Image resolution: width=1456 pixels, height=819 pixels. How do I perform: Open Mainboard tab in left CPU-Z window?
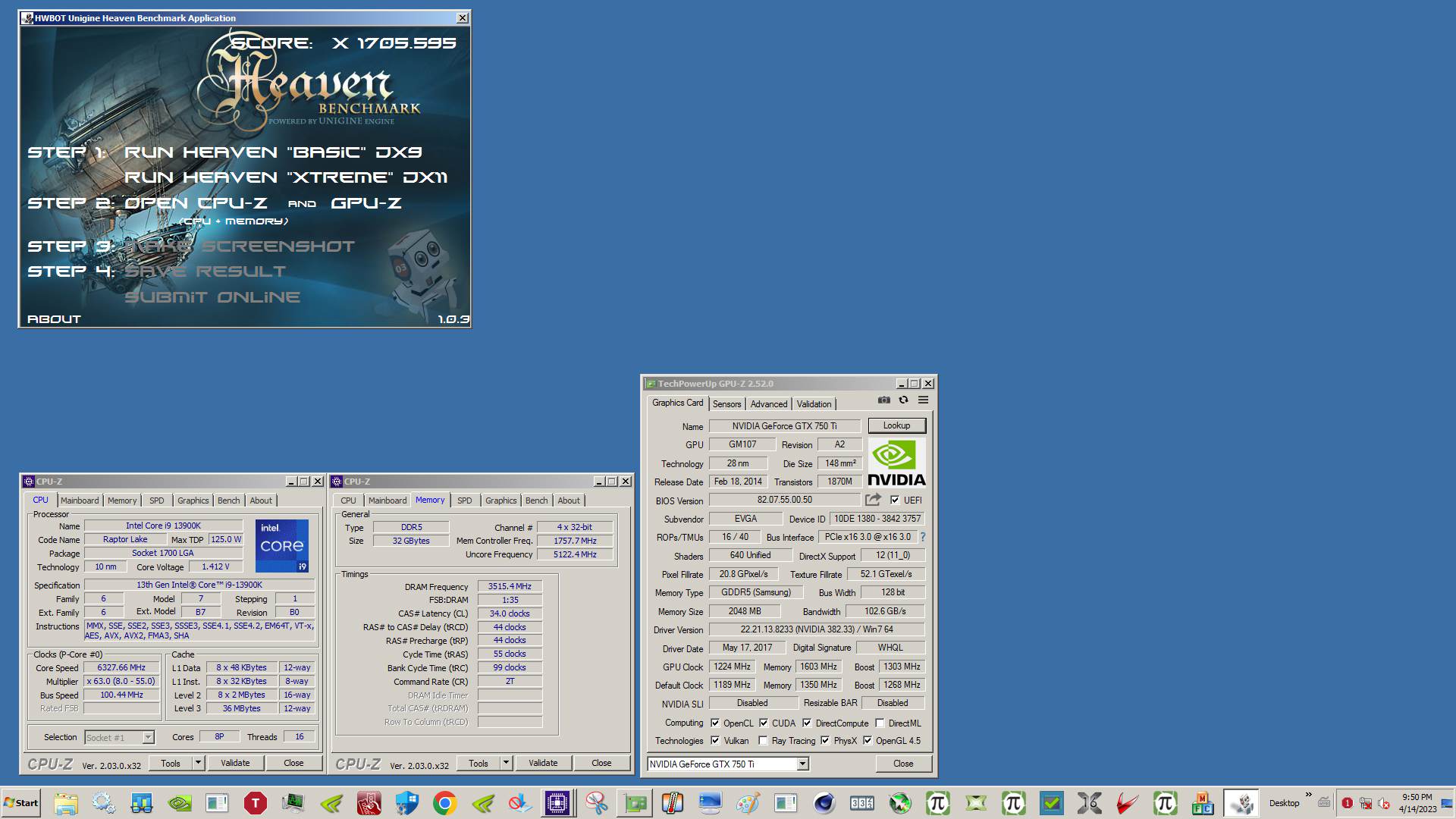click(x=80, y=500)
